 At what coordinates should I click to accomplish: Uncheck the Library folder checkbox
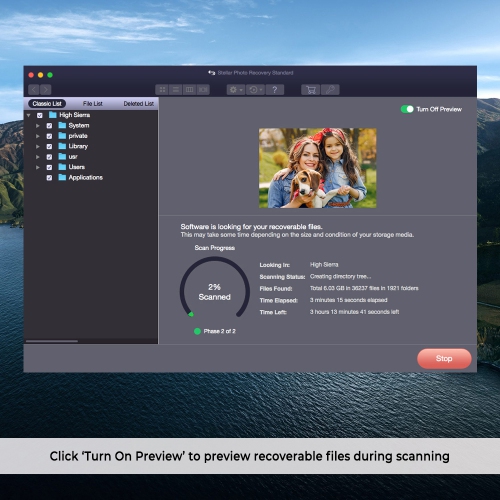coord(49,146)
